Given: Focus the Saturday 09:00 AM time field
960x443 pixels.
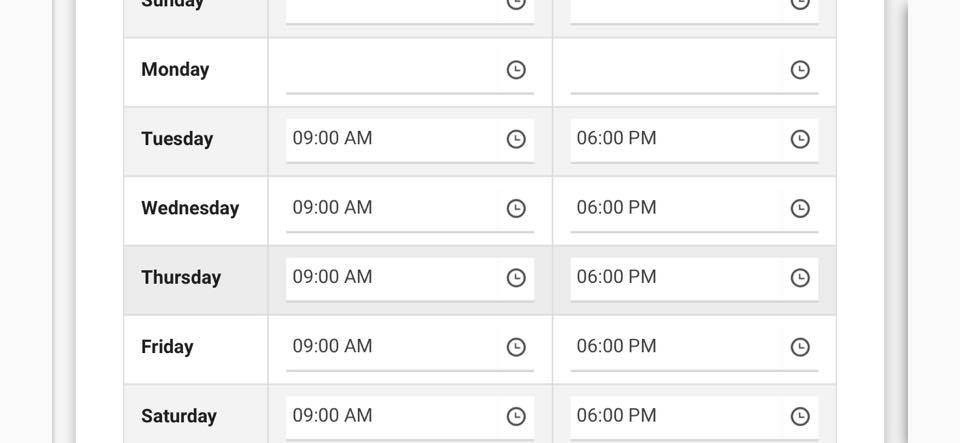Looking at the screenshot, I should pos(390,416).
